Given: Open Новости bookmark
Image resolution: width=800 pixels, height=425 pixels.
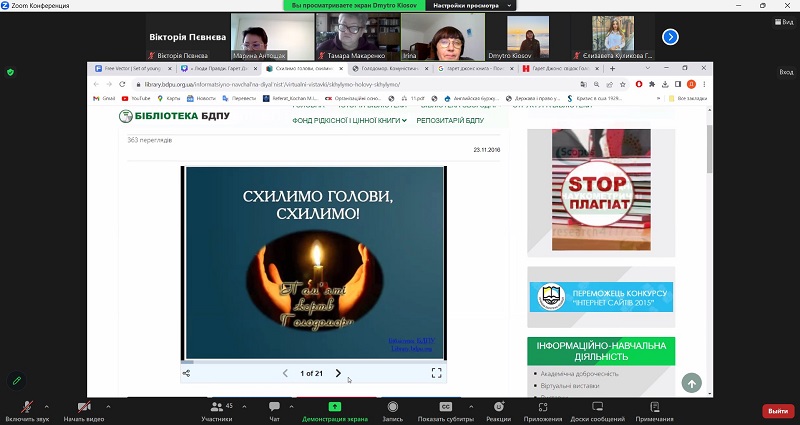Looking at the screenshot, I should (201, 98).
